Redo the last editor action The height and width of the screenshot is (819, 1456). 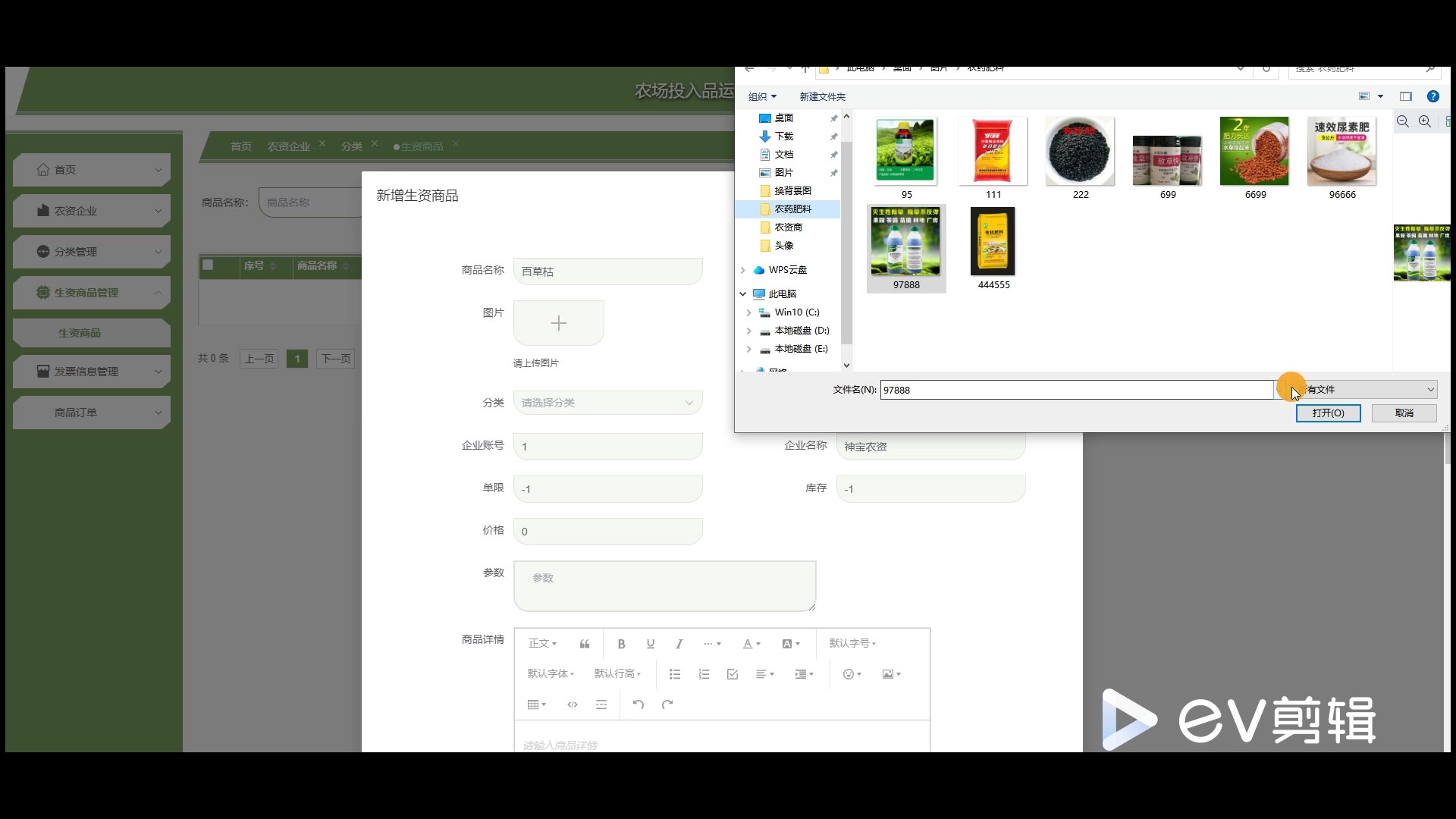(667, 704)
